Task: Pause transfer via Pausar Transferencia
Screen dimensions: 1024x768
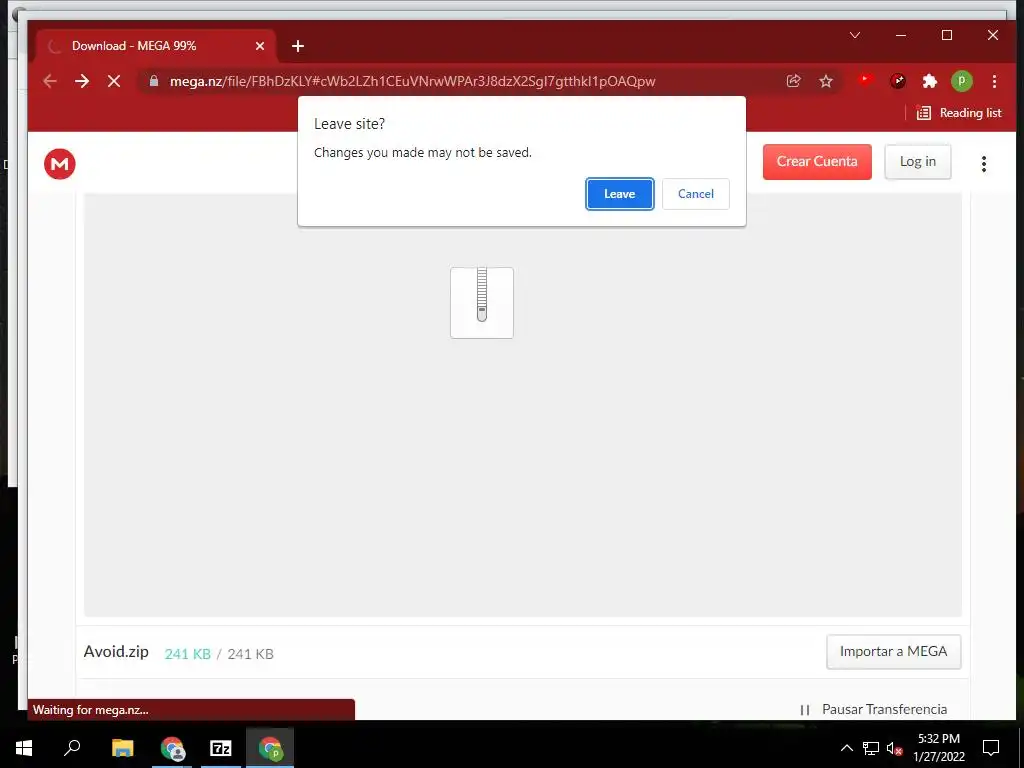Action: [874, 709]
